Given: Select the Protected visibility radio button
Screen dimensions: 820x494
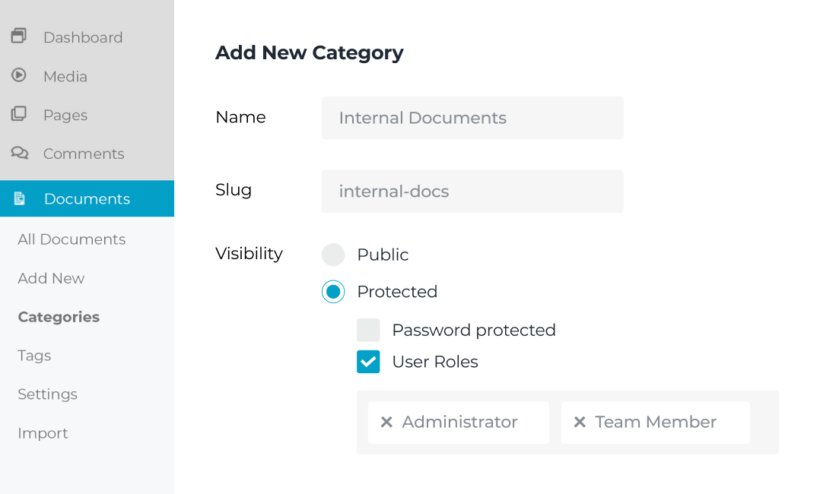Looking at the screenshot, I should [333, 292].
